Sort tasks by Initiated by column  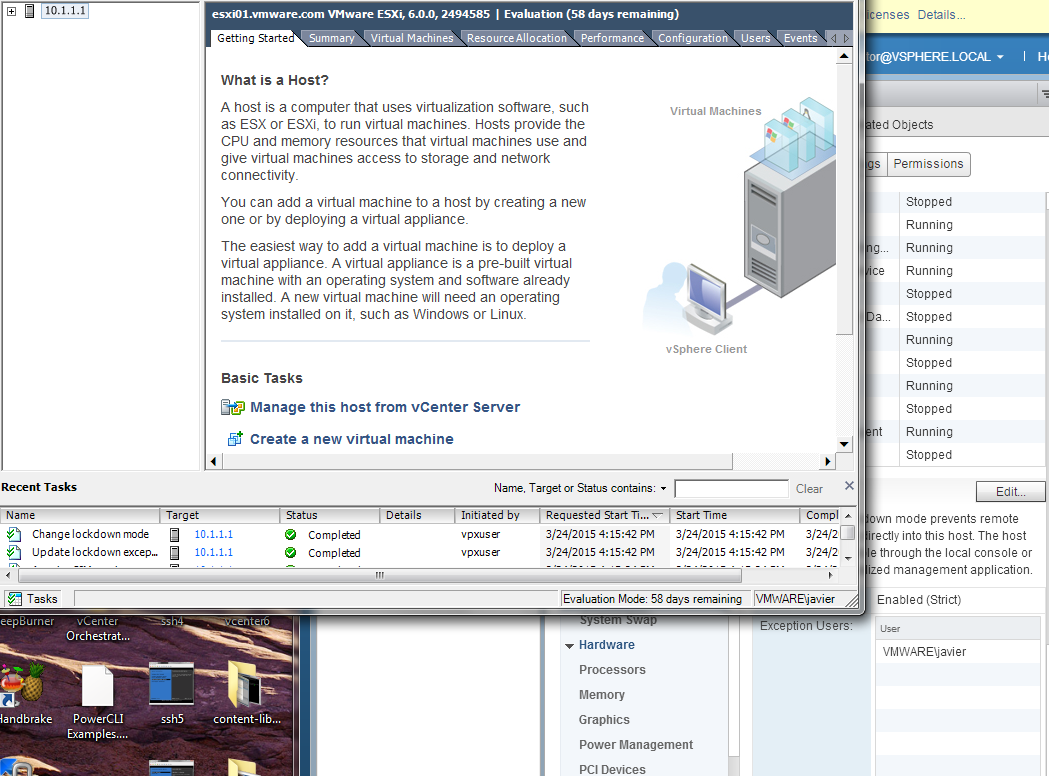click(x=496, y=515)
